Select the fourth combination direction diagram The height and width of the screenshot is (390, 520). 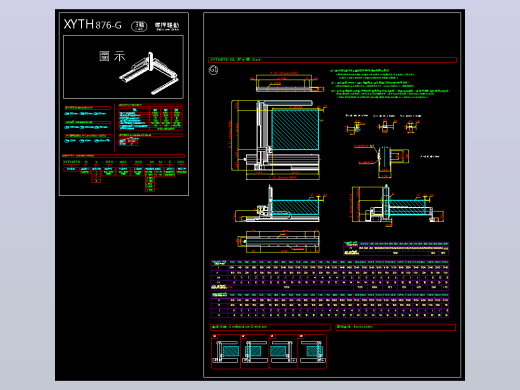(312, 352)
